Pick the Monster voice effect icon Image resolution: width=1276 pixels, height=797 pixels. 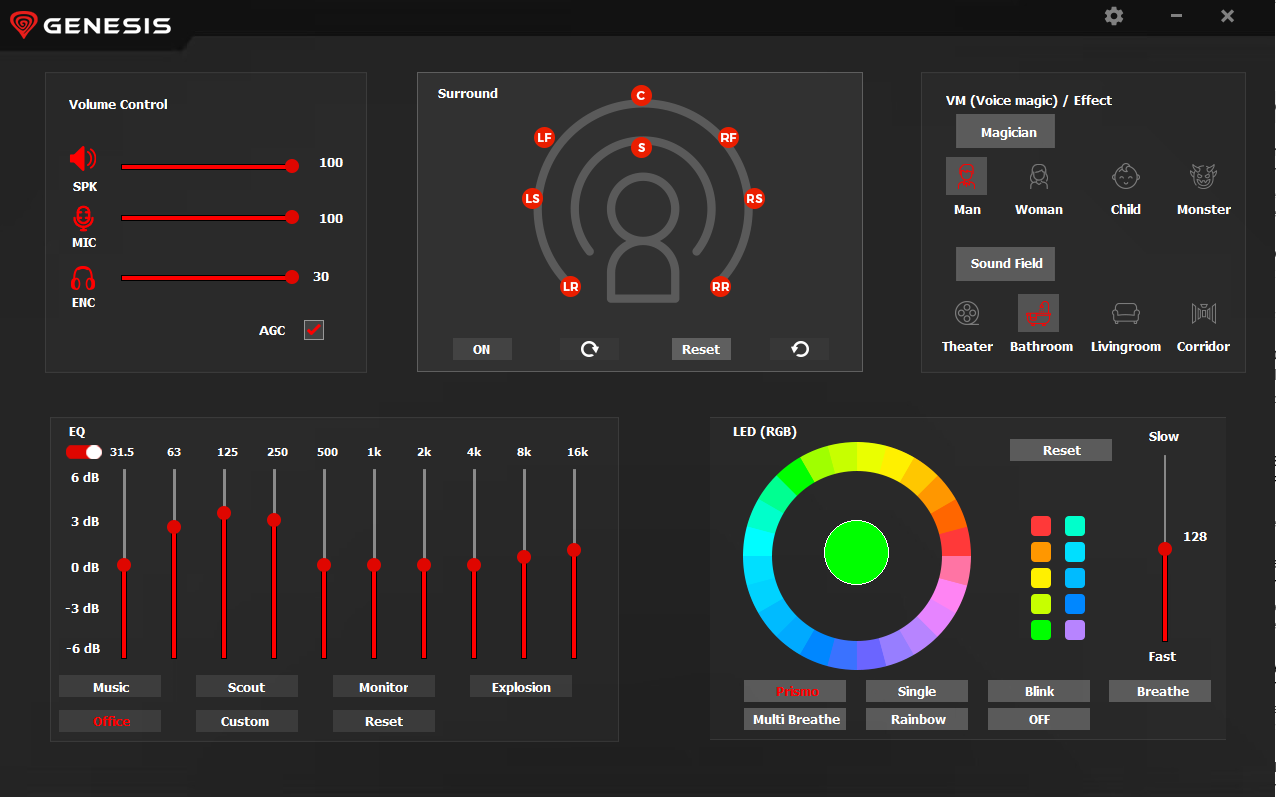1203,176
